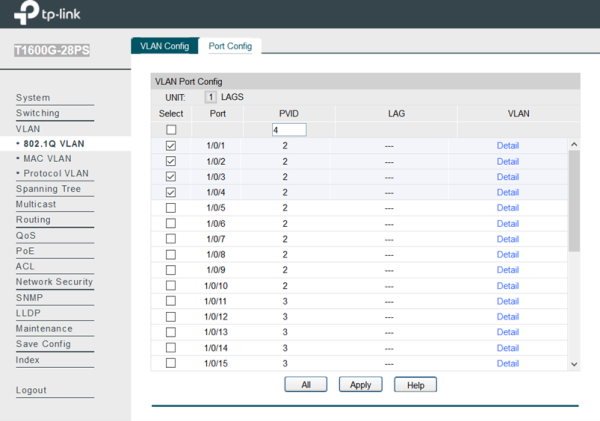Expand the Spanning Tree sidebar section
This screenshot has height=421, width=600.
coord(48,189)
